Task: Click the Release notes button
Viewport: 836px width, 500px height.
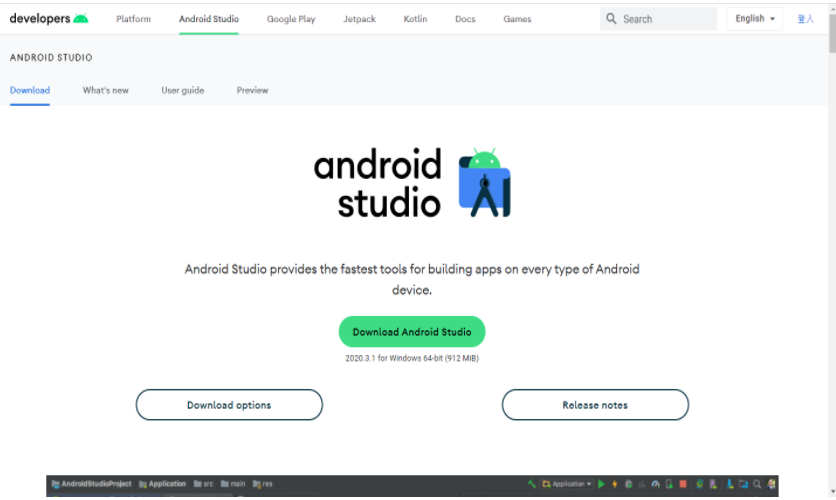Action: [595, 405]
